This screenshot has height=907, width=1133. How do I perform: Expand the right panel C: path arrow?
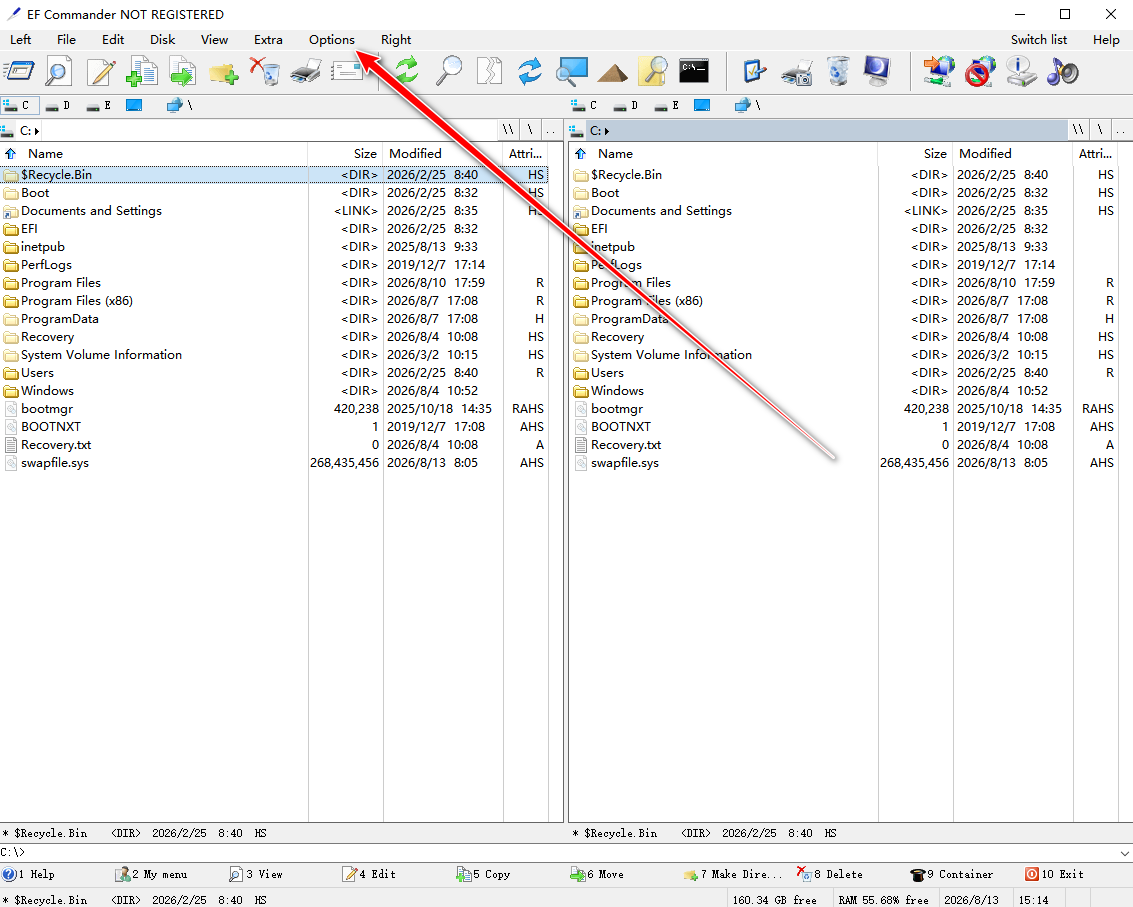(x=606, y=131)
